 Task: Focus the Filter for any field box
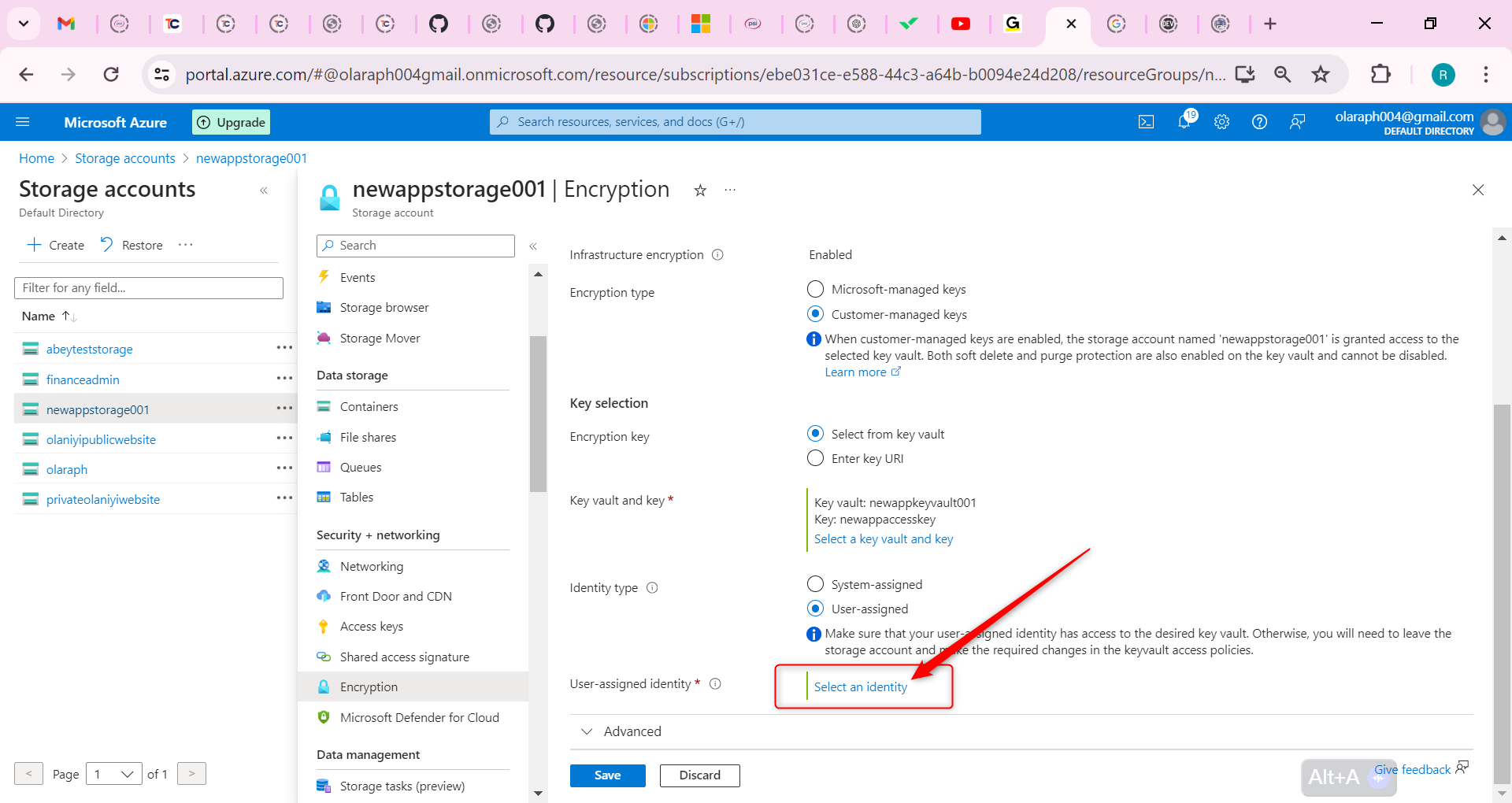[149, 288]
